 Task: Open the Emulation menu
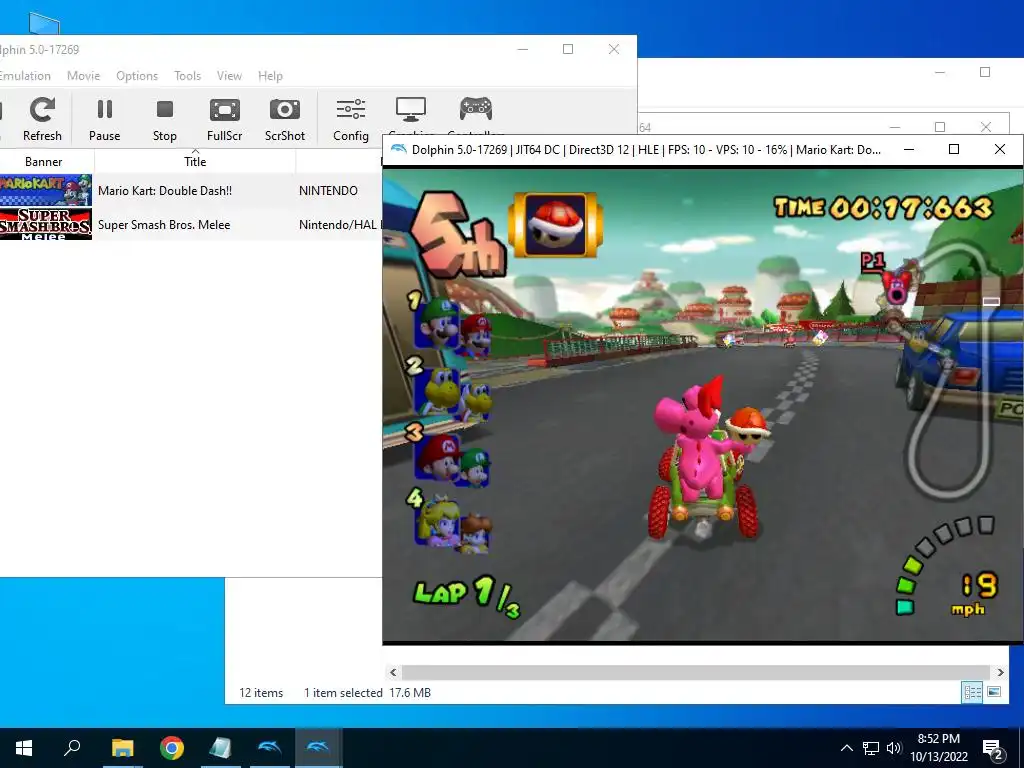coord(25,76)
